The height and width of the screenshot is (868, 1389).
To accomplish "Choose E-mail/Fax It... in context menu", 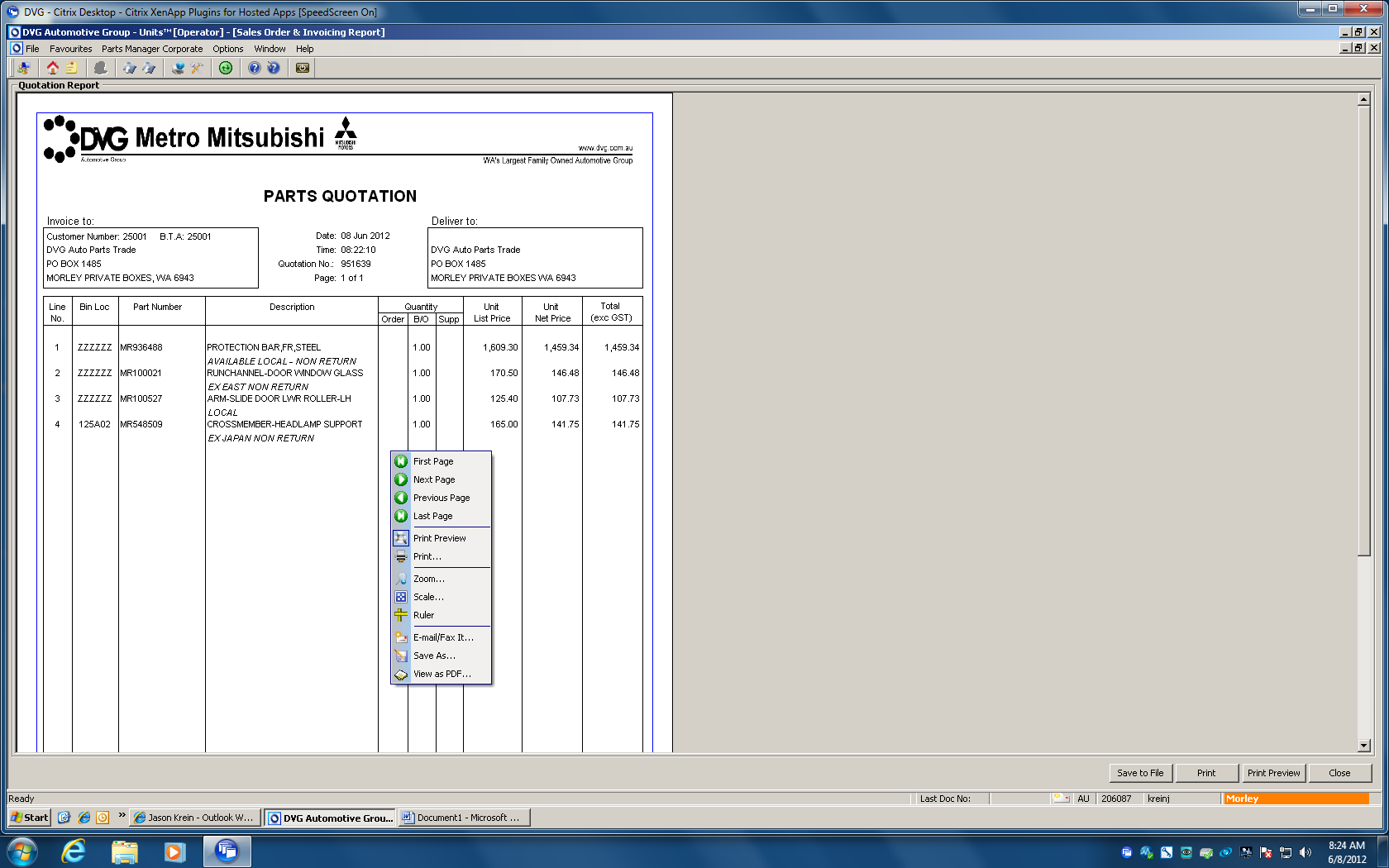I will tap(442, 637).
